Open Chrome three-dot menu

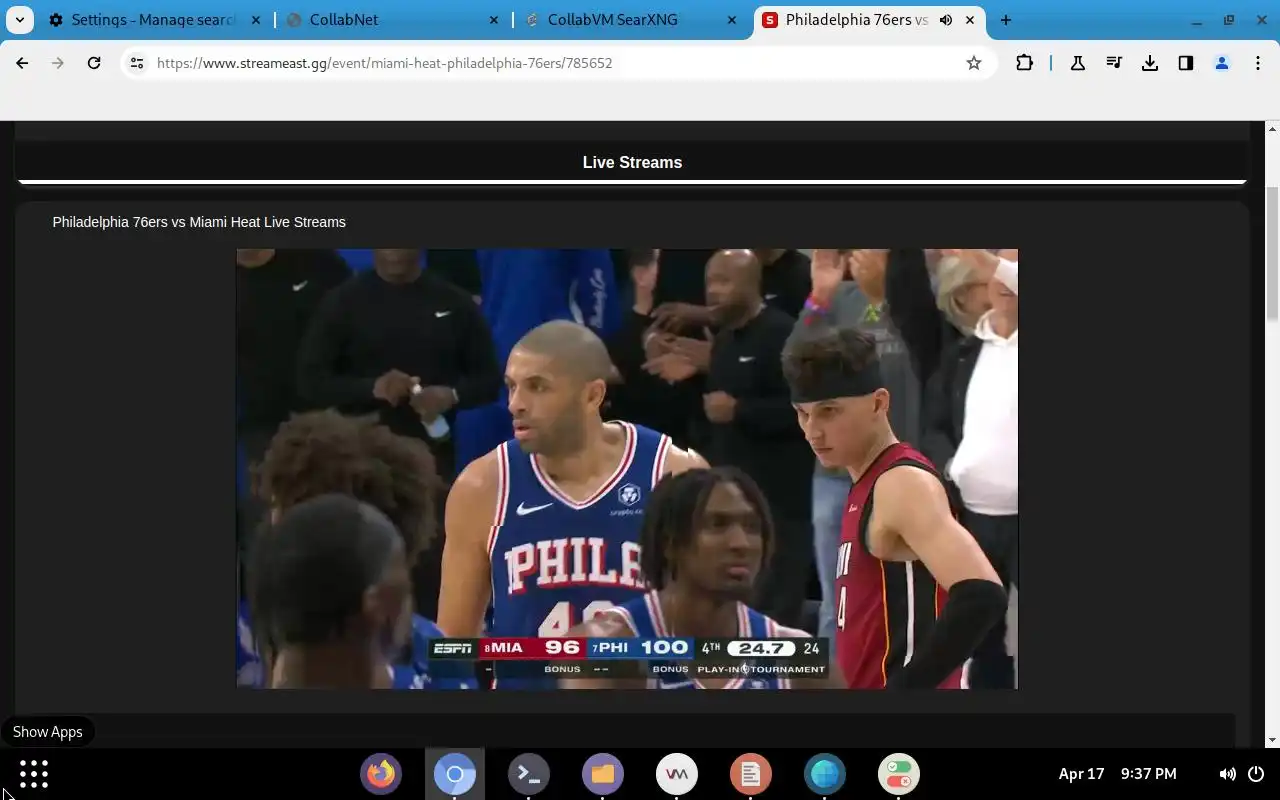coord(1258,63)
